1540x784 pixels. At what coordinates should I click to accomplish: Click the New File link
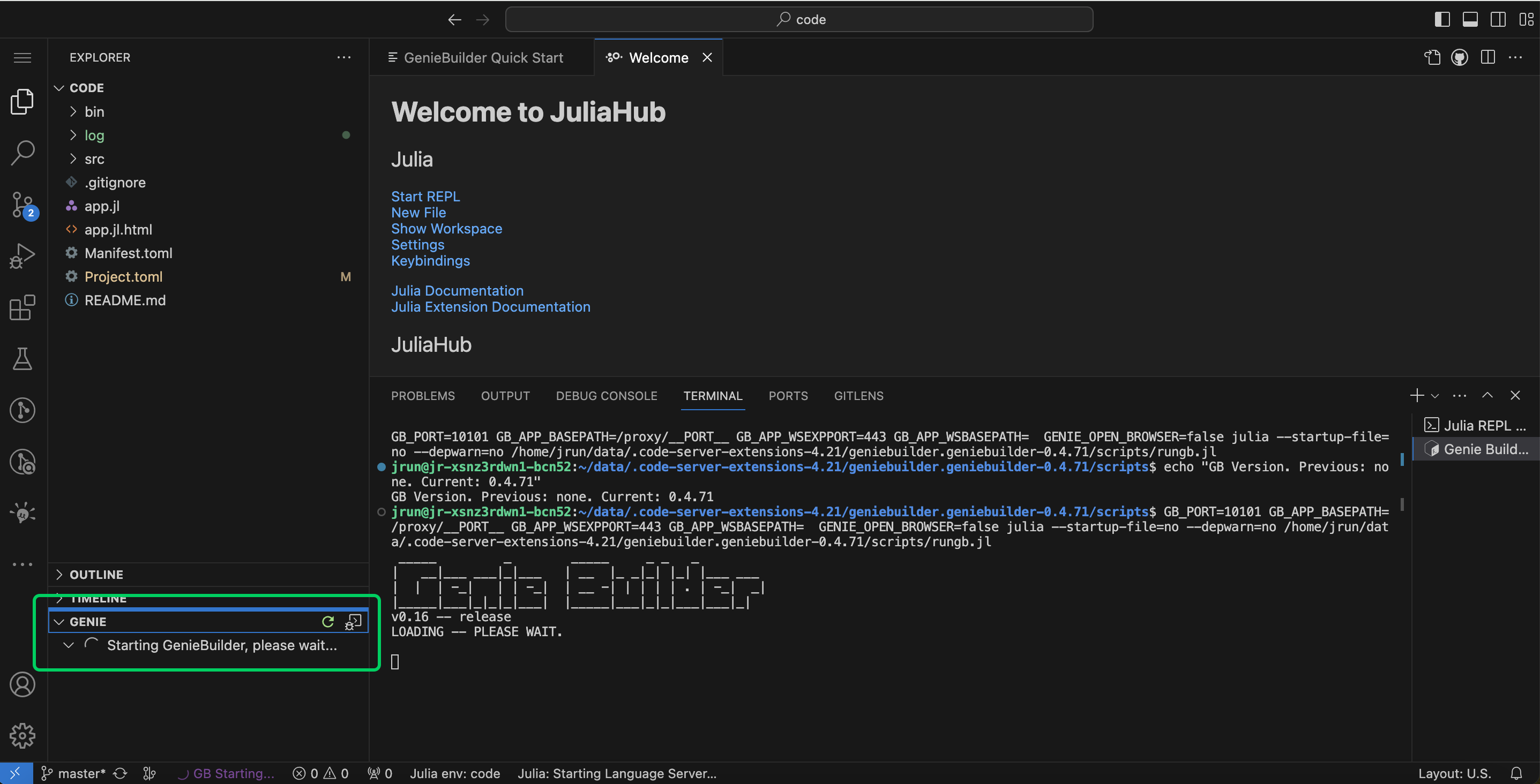[x=418, y=212]
